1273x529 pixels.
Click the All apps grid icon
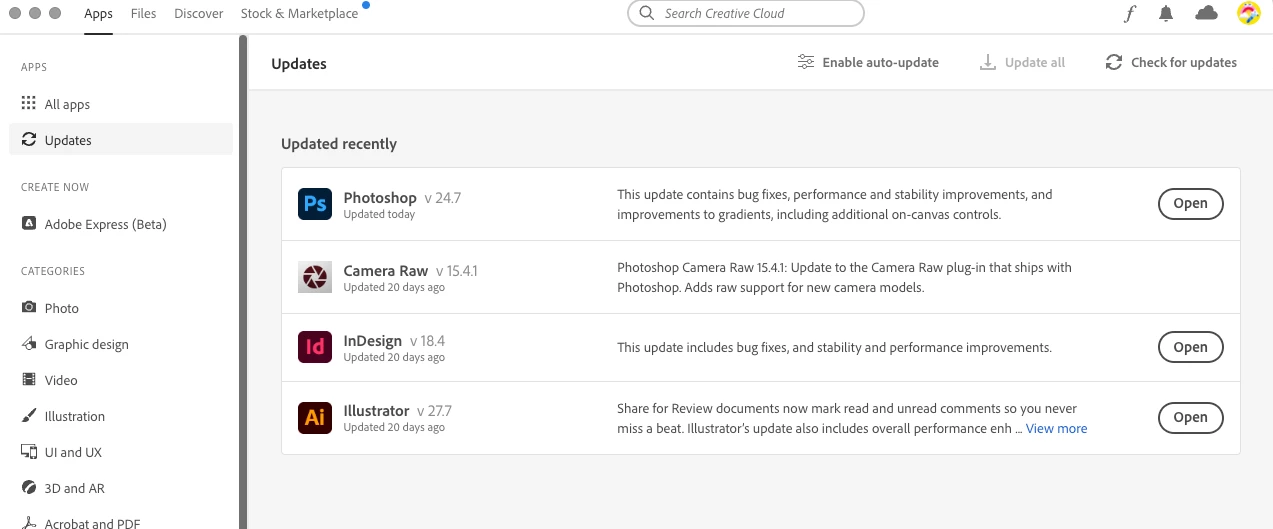point(29,104)
